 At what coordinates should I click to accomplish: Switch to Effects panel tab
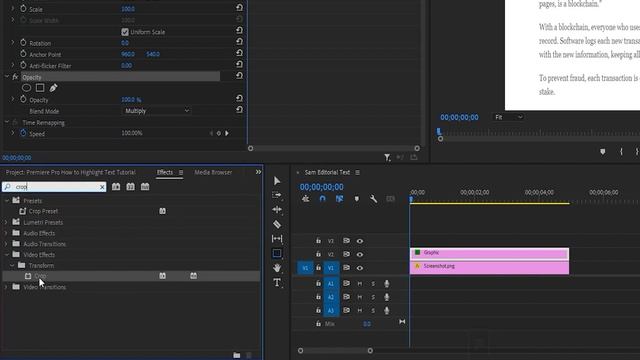(x=165, y=172)
